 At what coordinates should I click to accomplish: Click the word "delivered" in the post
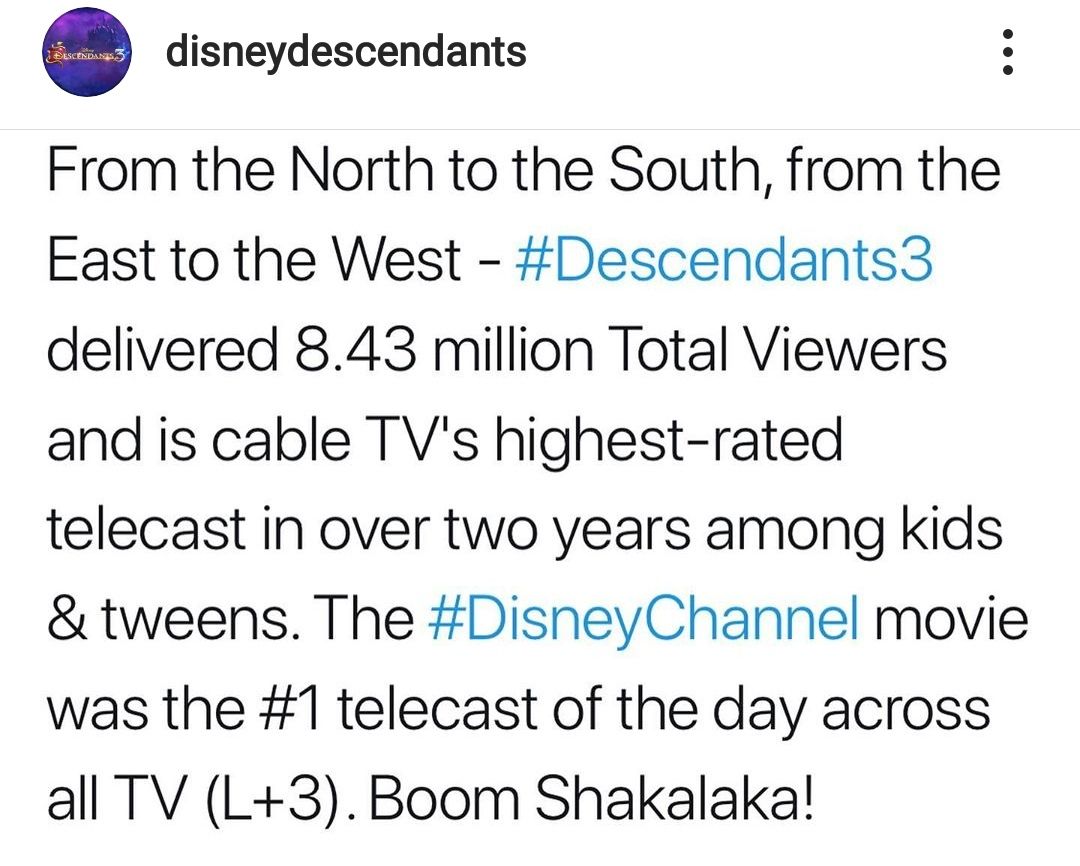tap(163, 349)
